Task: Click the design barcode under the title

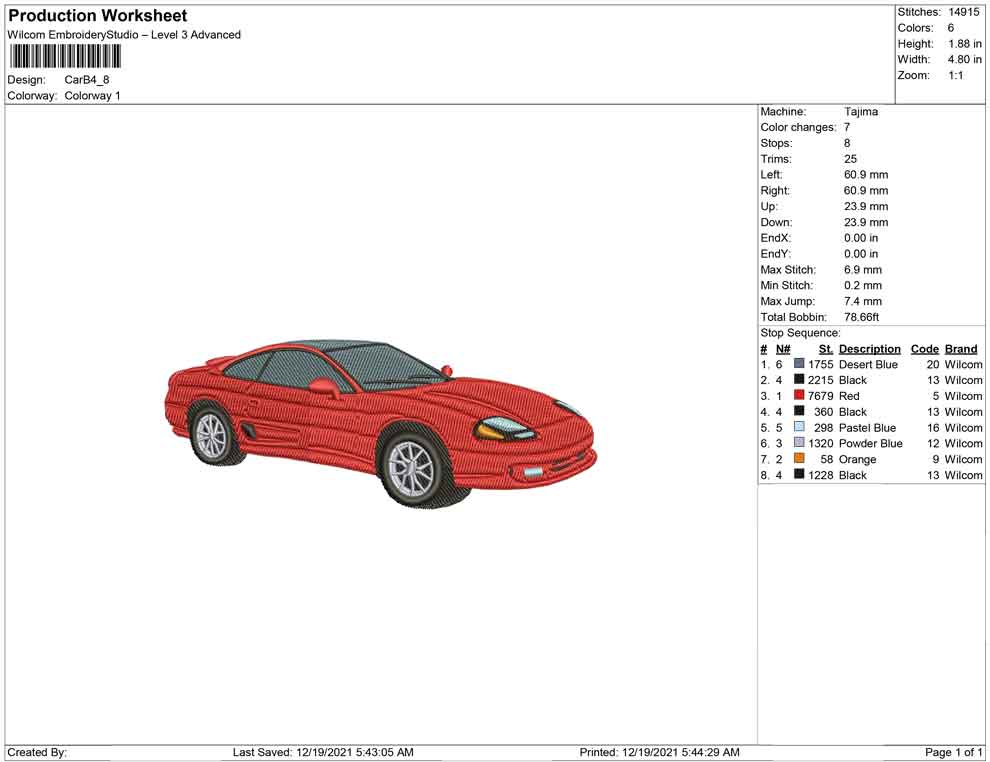Action: (65, 56)
